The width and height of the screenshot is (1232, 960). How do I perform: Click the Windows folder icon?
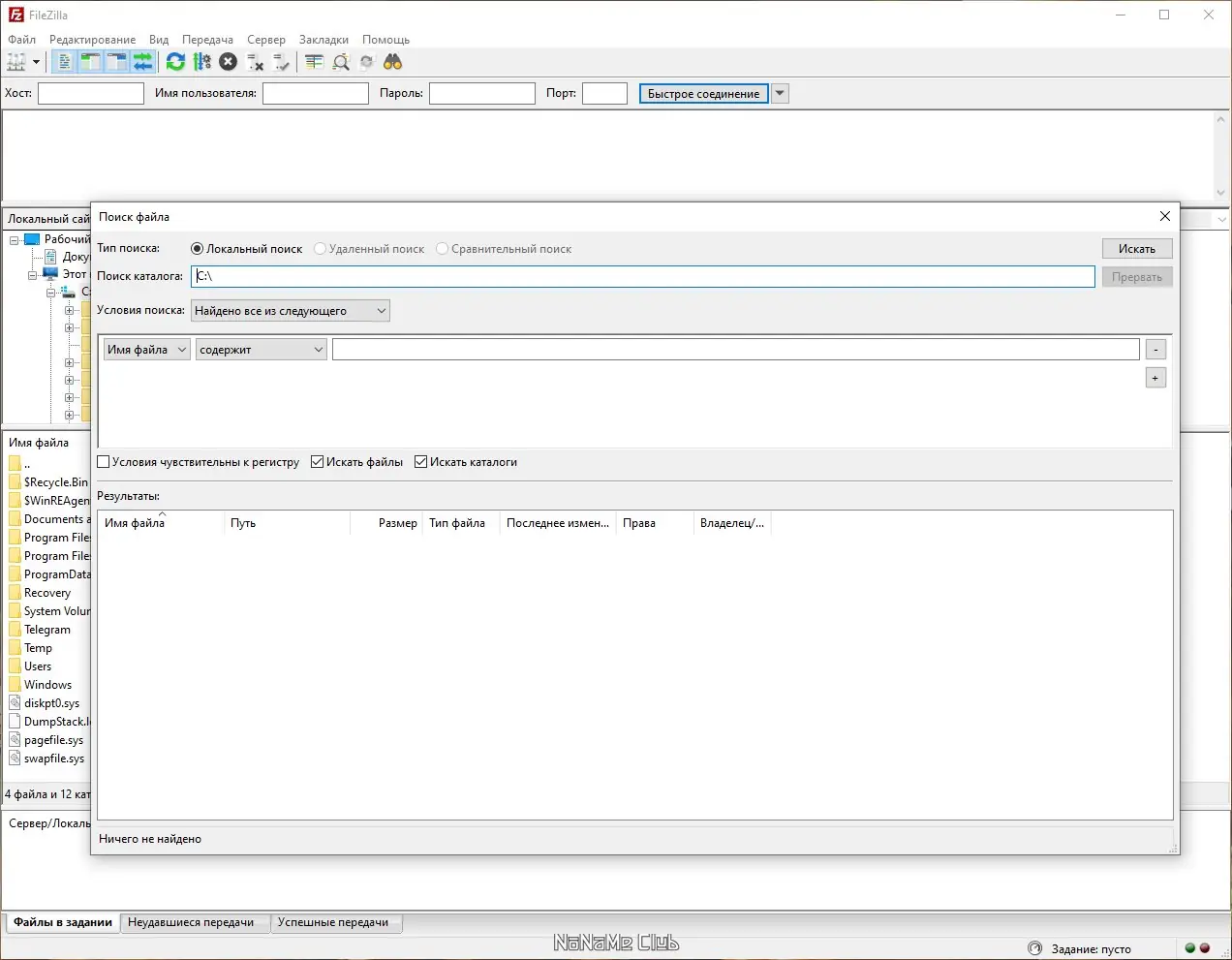point(15,684)
